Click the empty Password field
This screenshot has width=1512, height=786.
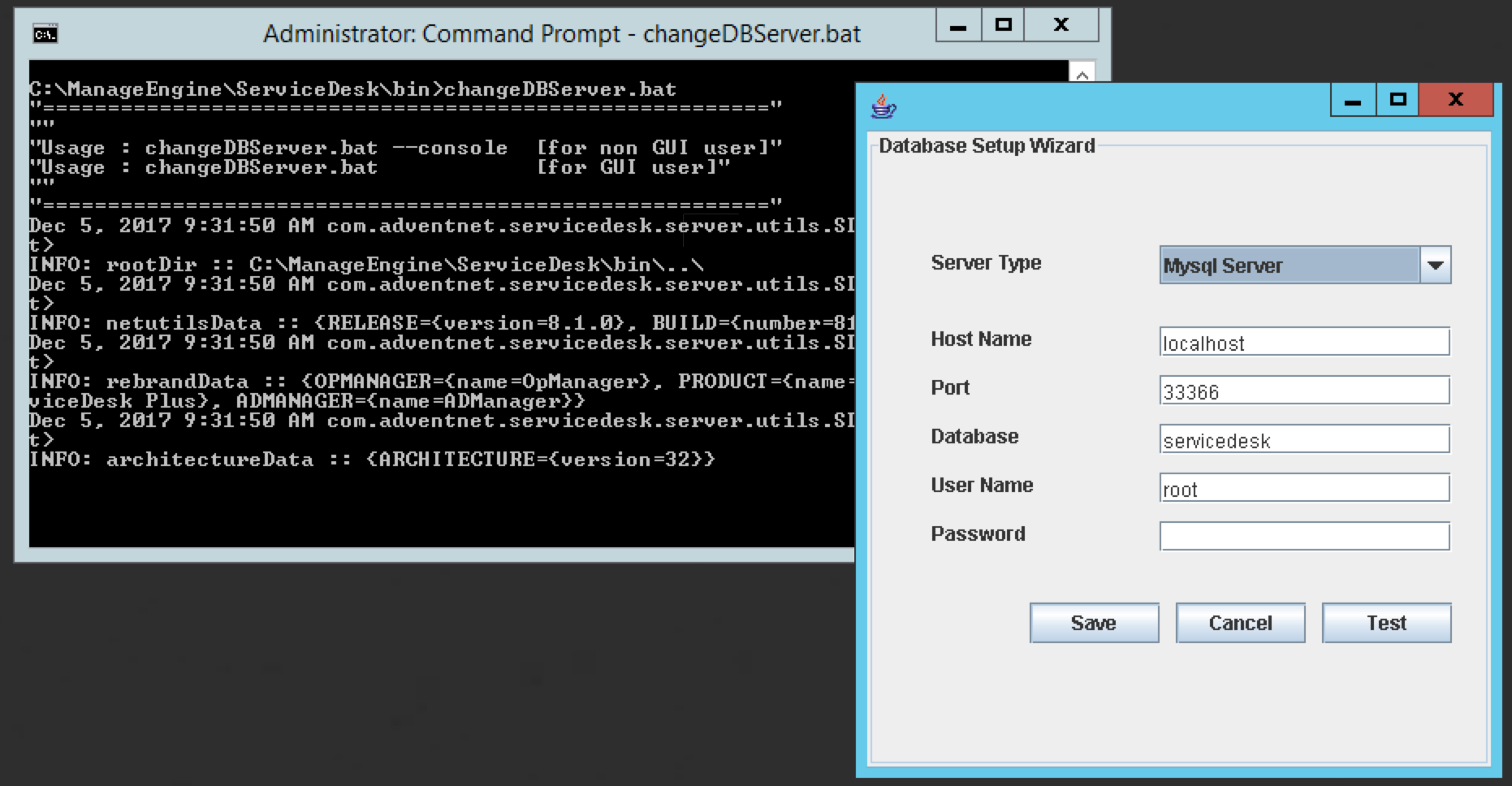click(1304, 535)
